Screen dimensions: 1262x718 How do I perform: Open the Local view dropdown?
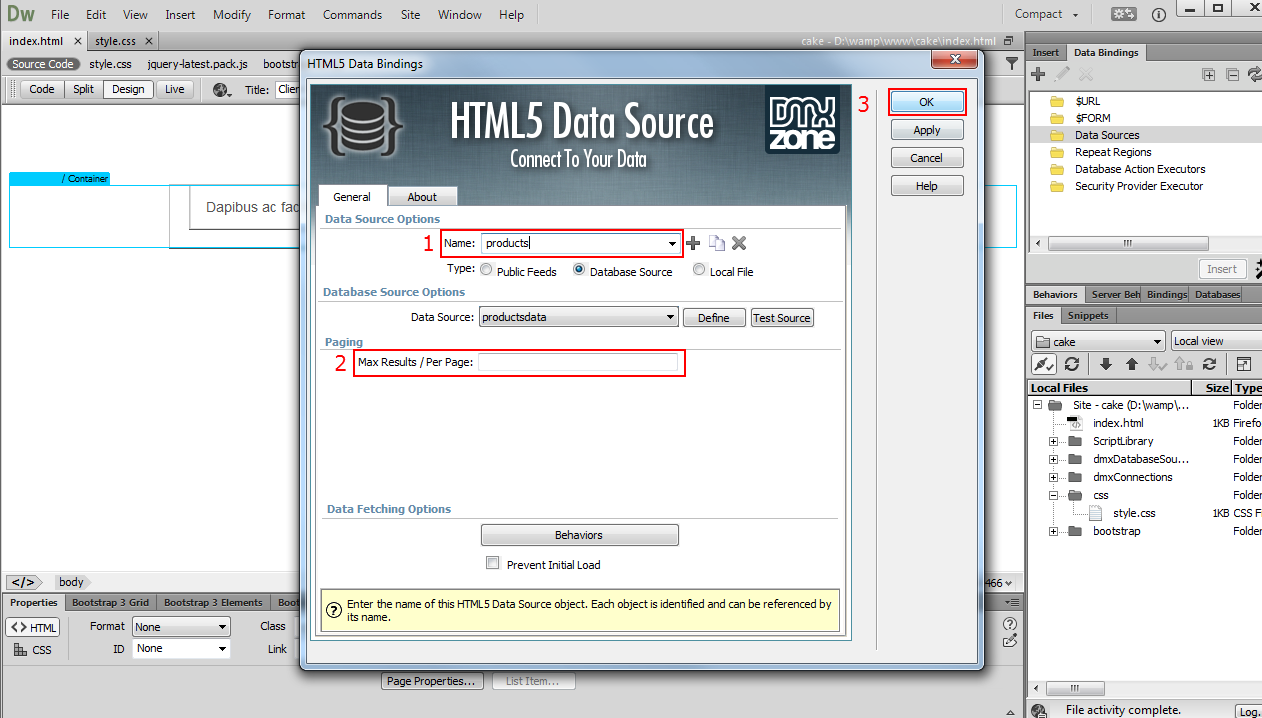[1216, 341]
